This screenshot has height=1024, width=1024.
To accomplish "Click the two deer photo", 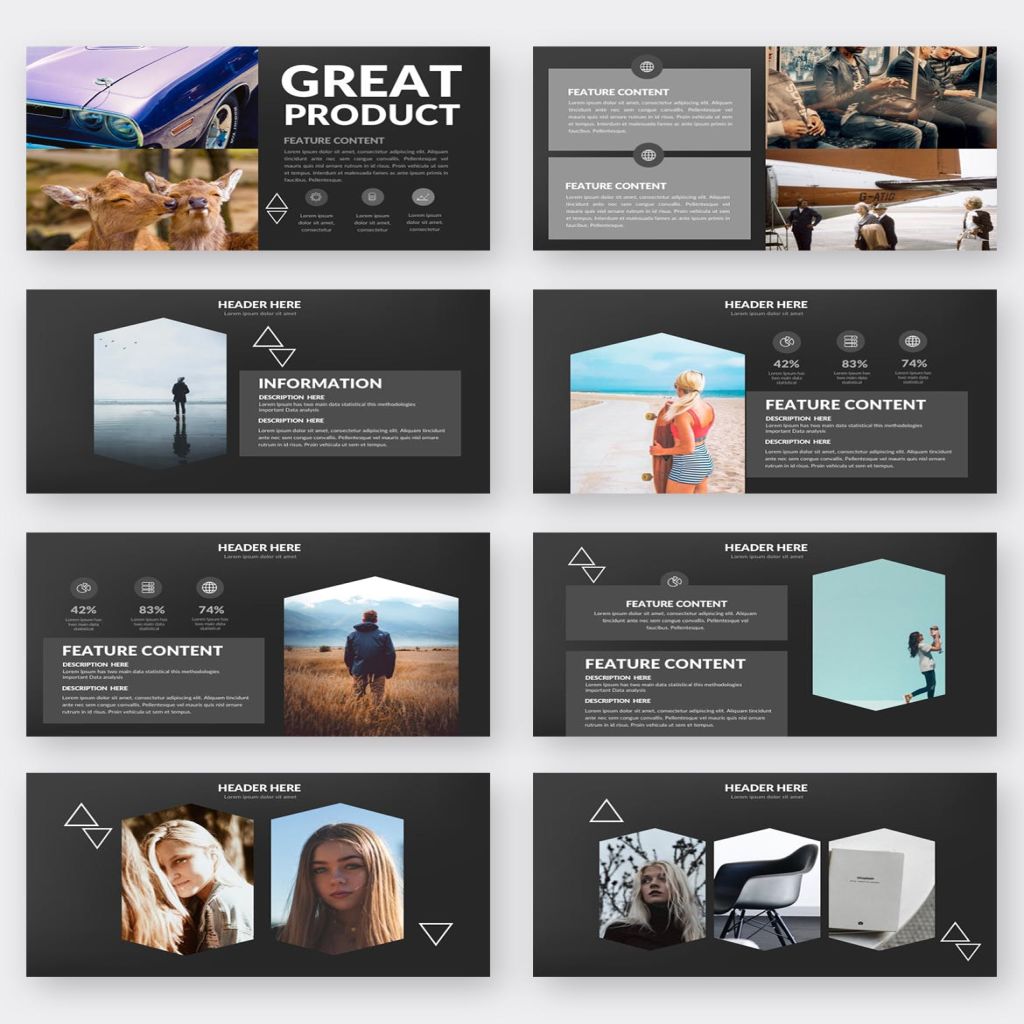I will click(142, 200).
